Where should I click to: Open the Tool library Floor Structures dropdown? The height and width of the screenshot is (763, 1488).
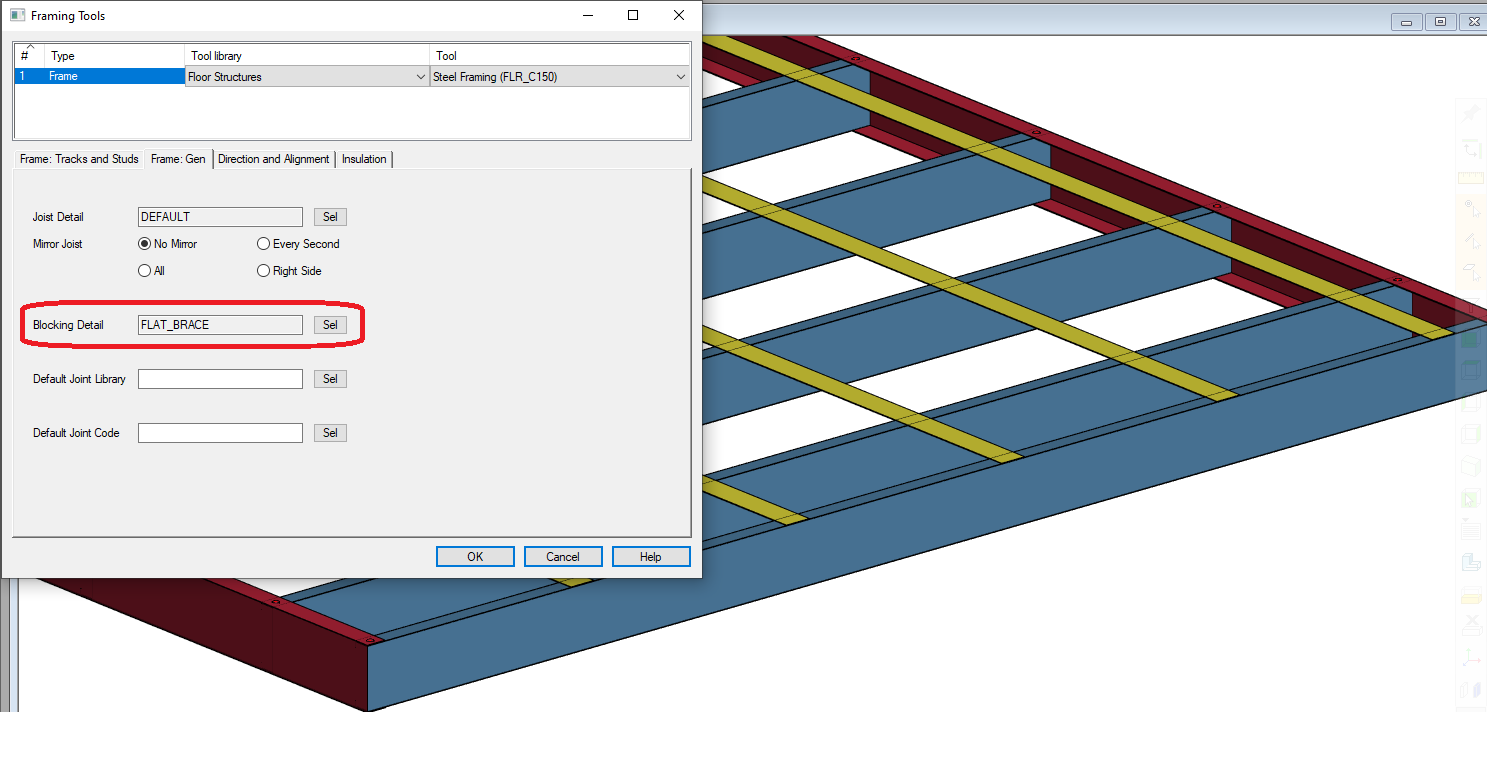point(307,77)
